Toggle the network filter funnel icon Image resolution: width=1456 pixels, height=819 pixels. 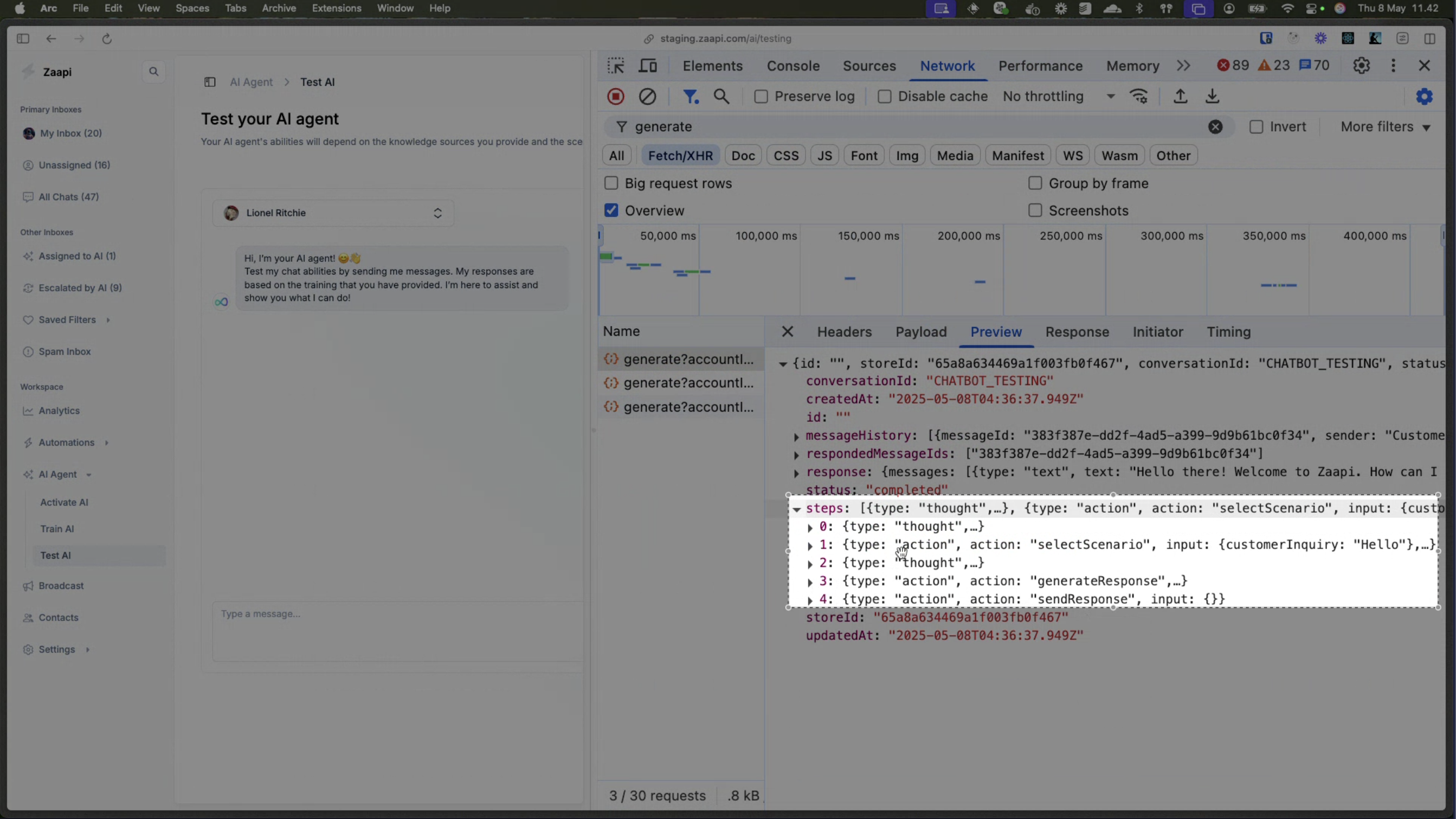(690, 96)
